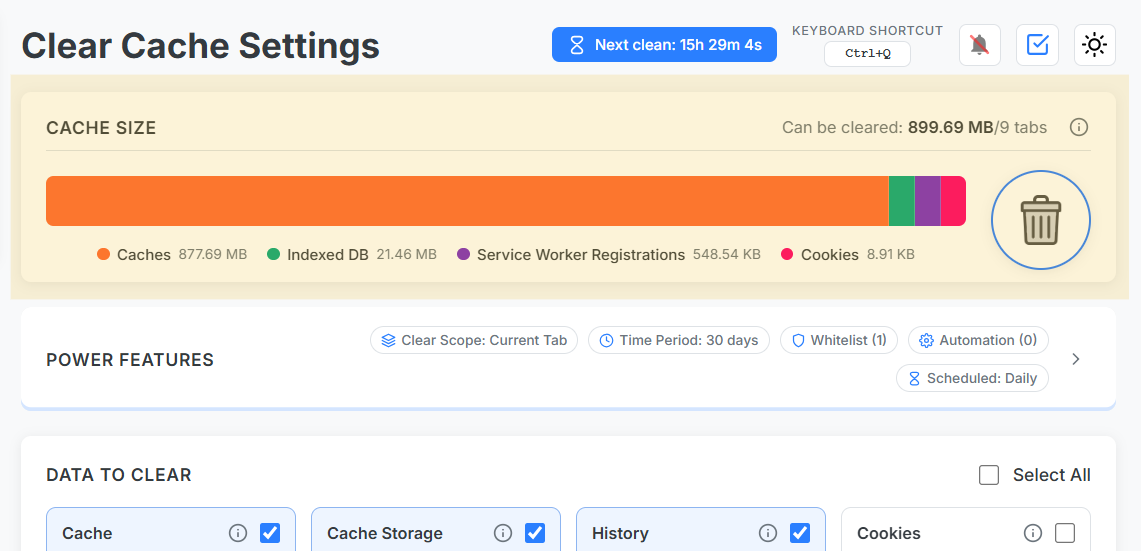Viewport: 1141px width, 551px height.
Task: Click the Indexed DB 21.46 MB value
Action: [406, 255]
